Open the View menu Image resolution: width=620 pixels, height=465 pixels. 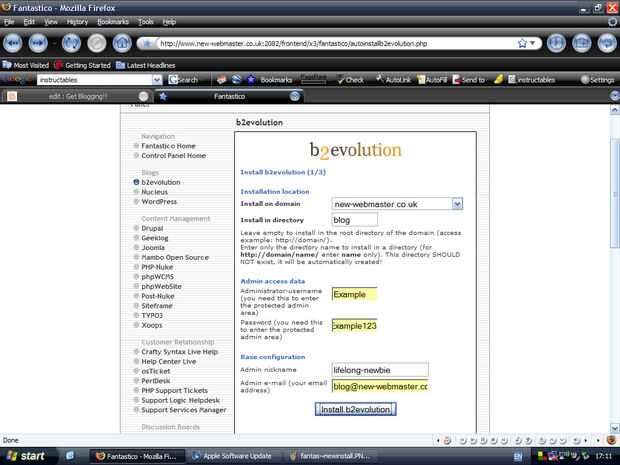point(51,22)
